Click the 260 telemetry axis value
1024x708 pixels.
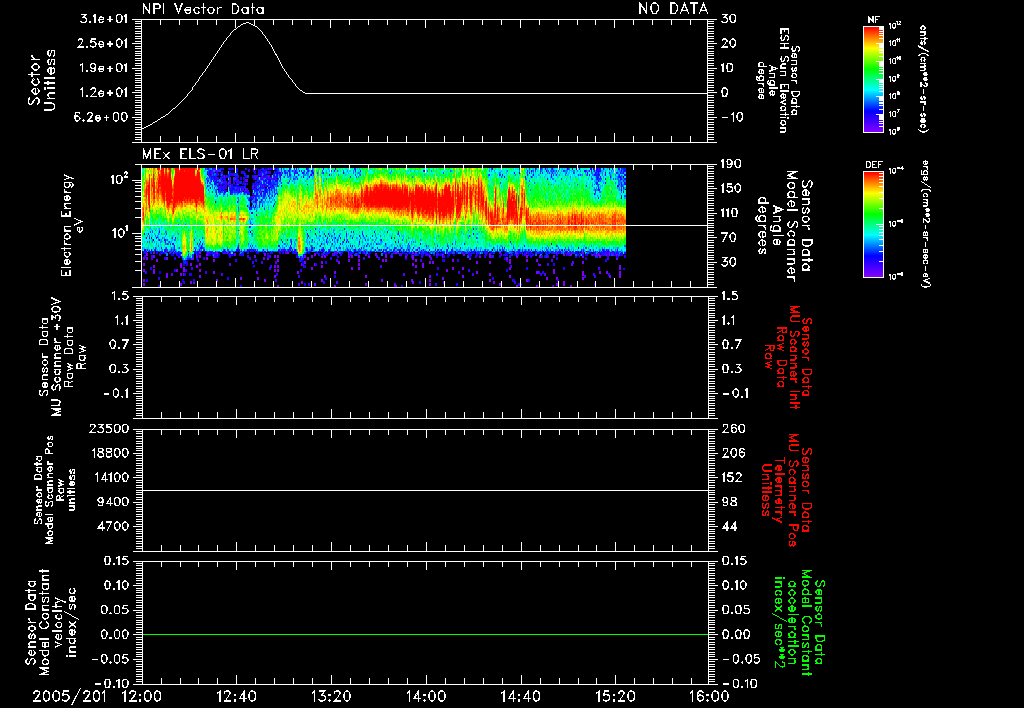(733, 428)
